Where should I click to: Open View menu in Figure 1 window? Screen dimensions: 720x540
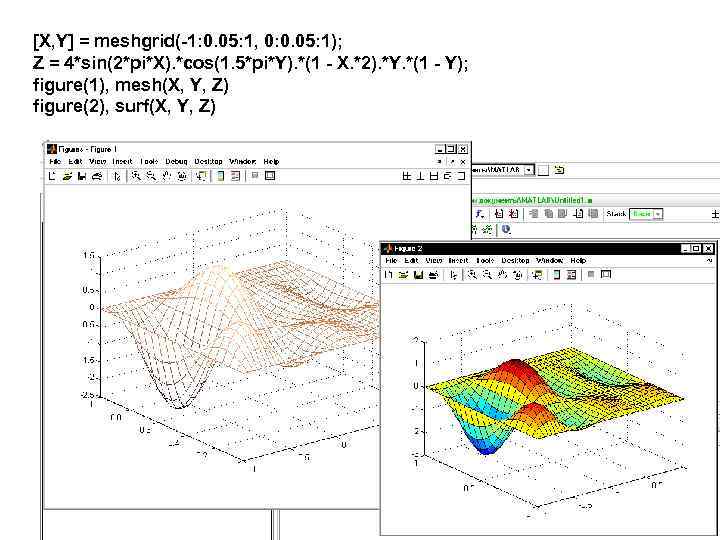97,162
